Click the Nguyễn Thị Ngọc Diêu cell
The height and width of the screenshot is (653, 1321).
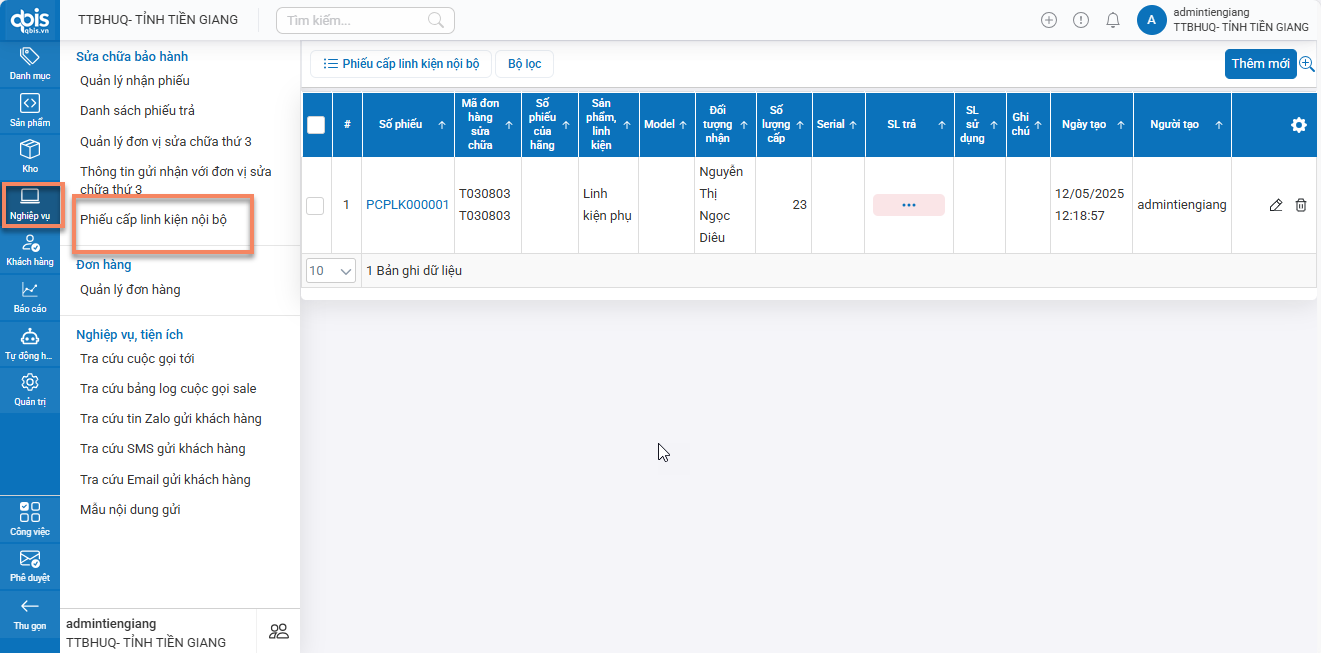pyautogui.click(x=724, y=205)
